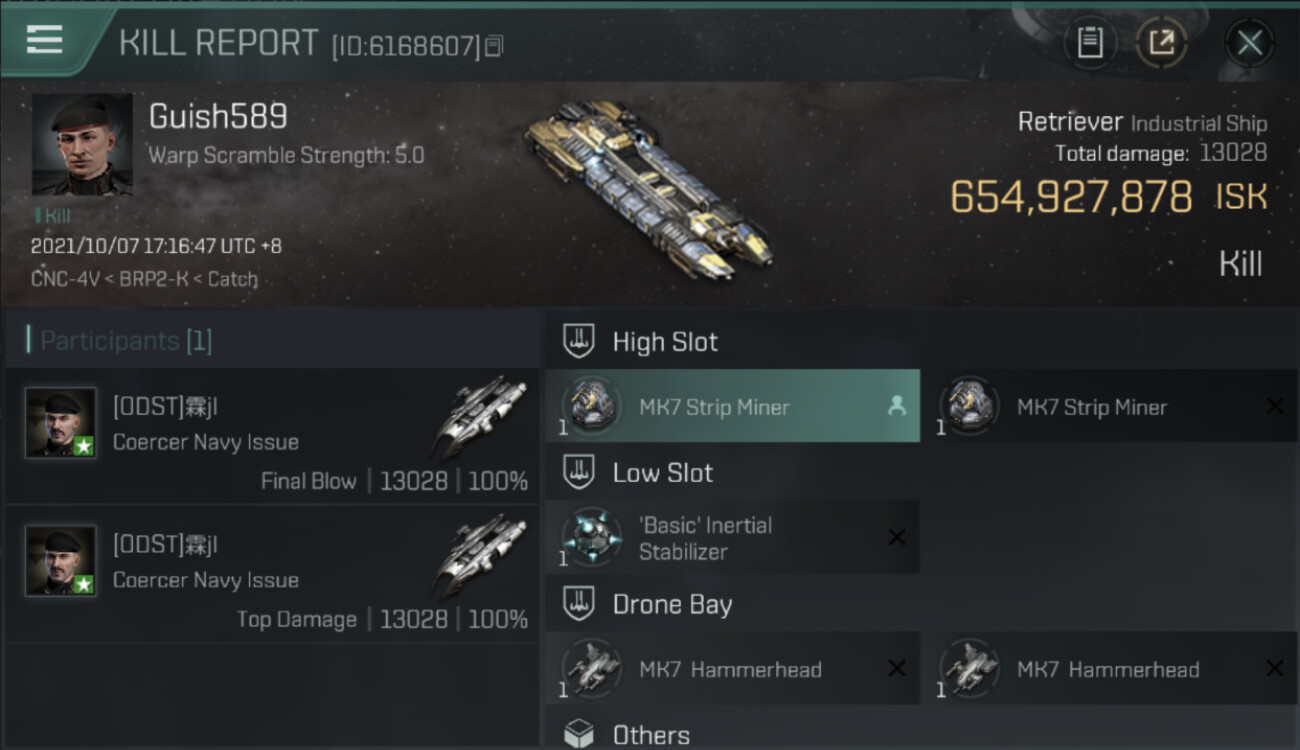Open the Participants [1] tab
The height and width of the screenshot is (750, 1300).
[x=120, y=341]
